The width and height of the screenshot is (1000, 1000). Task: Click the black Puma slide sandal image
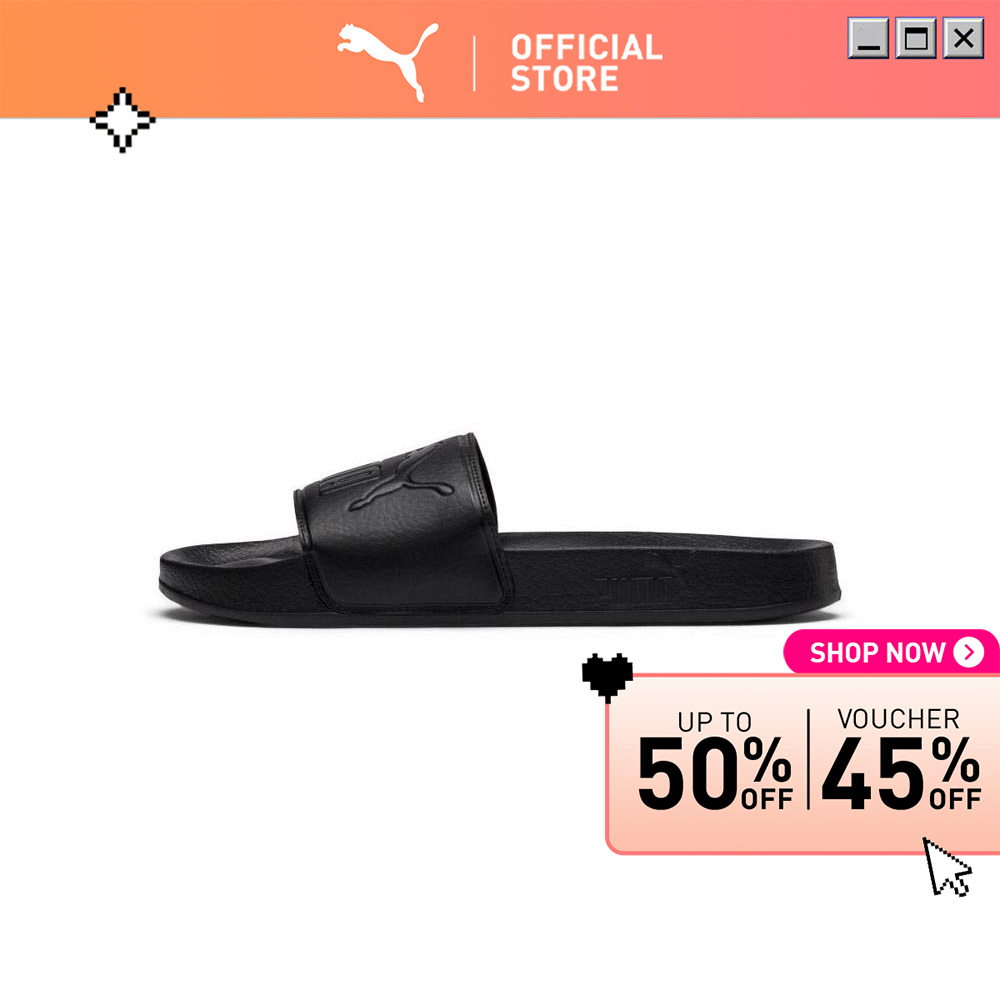[500, 529]
